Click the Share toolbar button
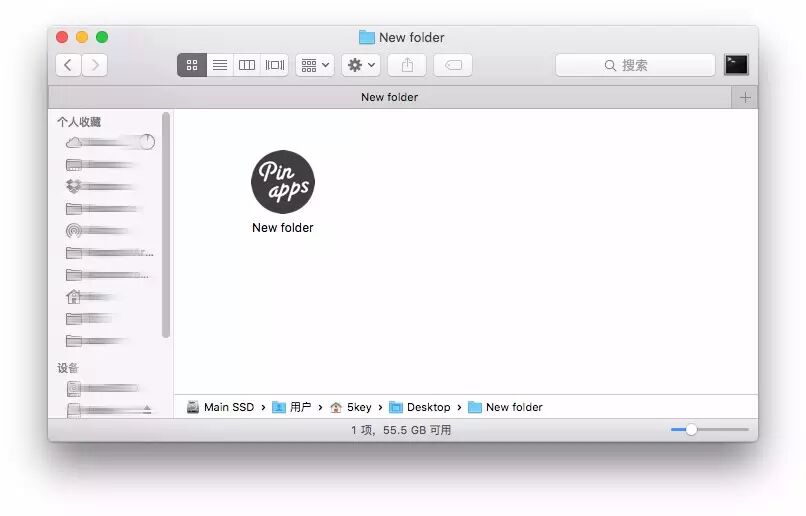 pos(407,65)
